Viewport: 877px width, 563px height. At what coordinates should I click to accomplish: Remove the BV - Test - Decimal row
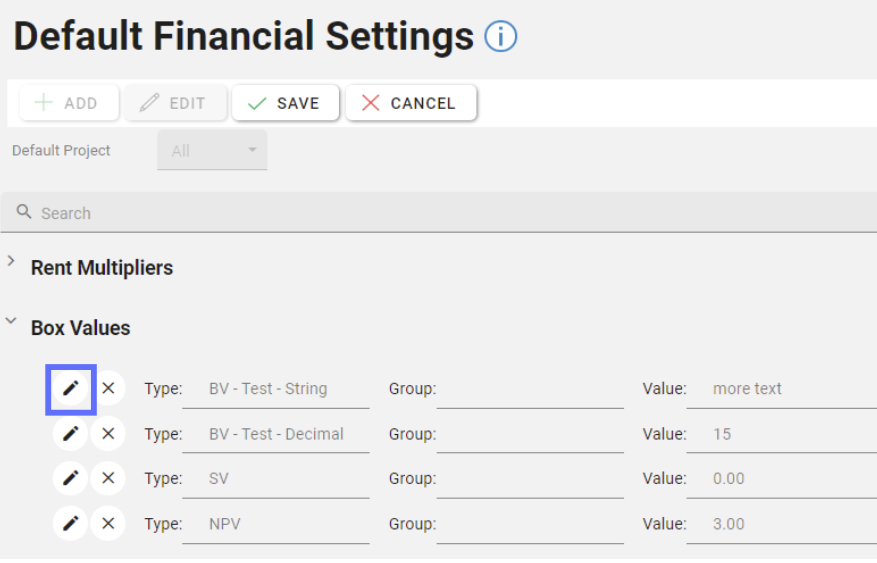point(108,434)
